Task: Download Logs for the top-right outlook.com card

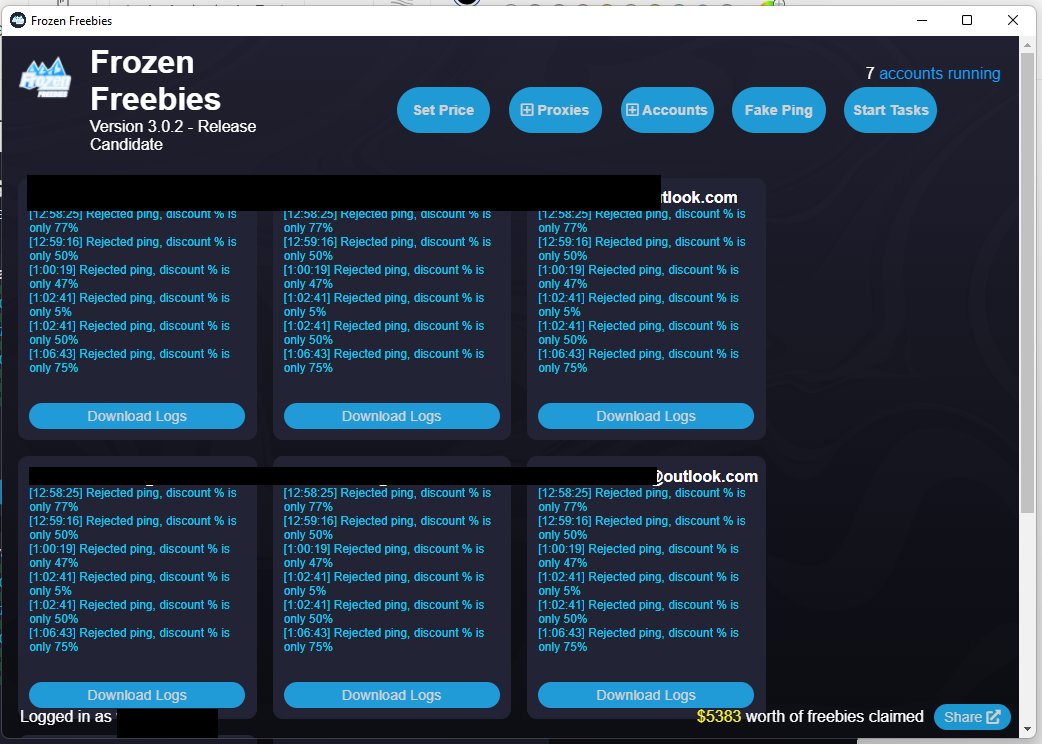Action: [x=646, y=416]
